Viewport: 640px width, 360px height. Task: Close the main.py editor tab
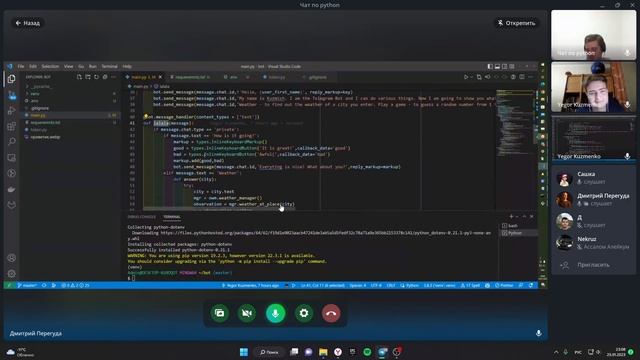[160, 77]
